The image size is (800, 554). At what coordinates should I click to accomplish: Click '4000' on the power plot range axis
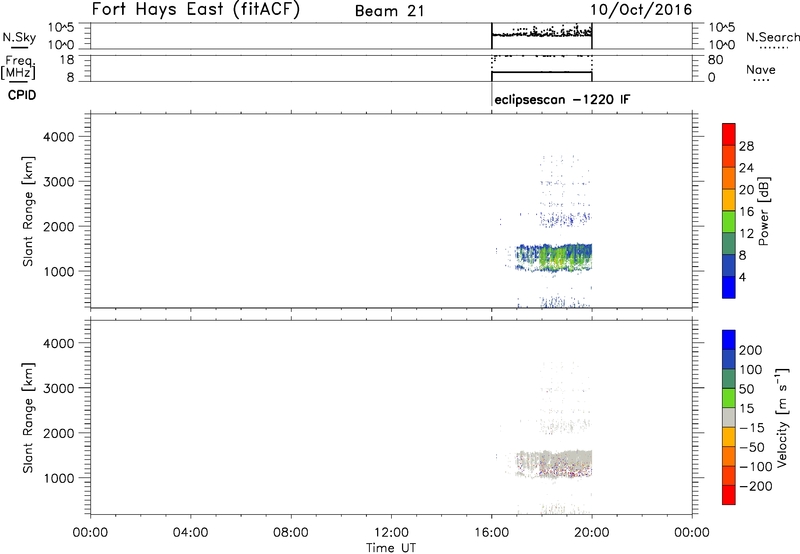click(58, 137)
